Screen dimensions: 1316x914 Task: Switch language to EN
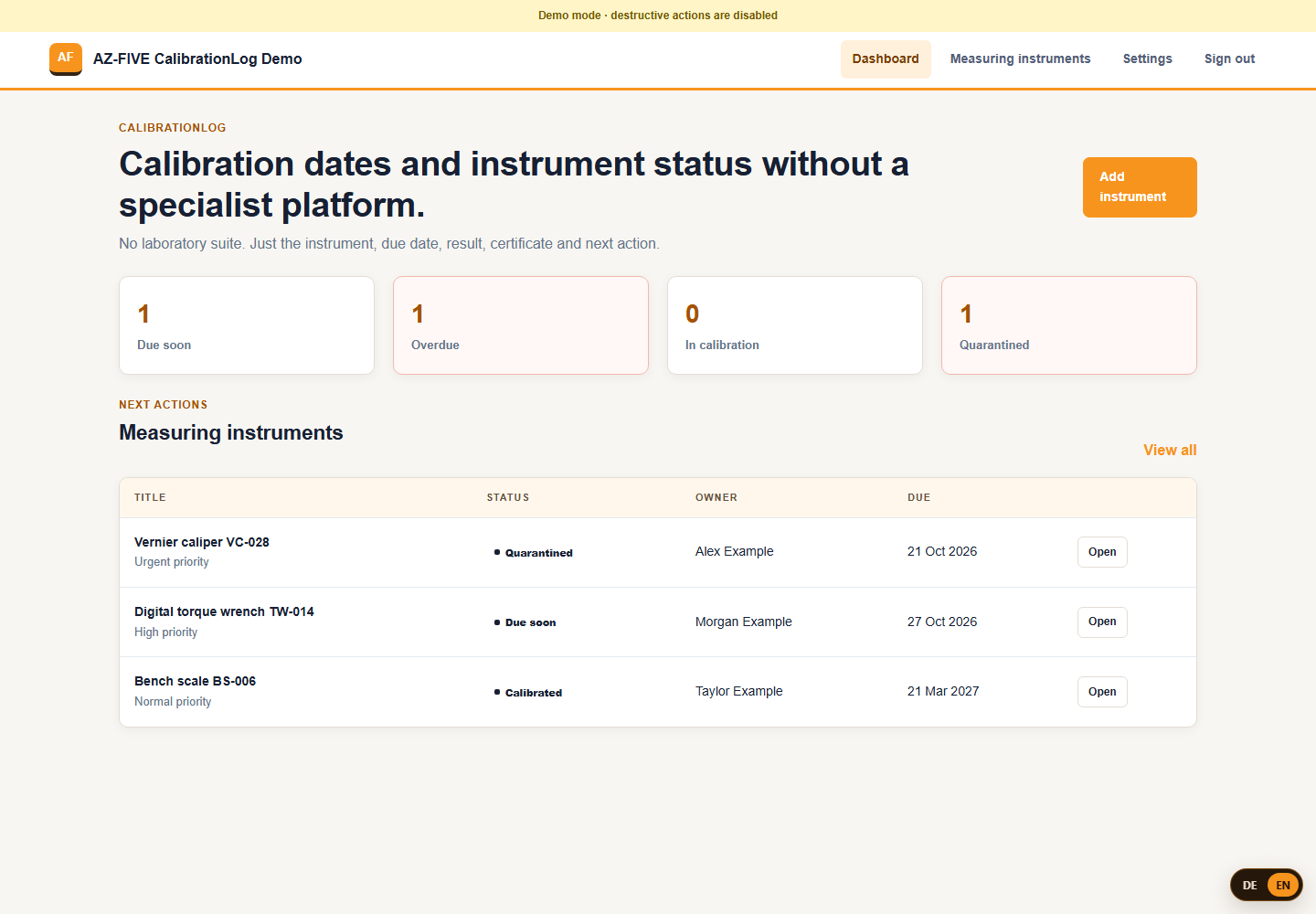[x=1283, y=885]
